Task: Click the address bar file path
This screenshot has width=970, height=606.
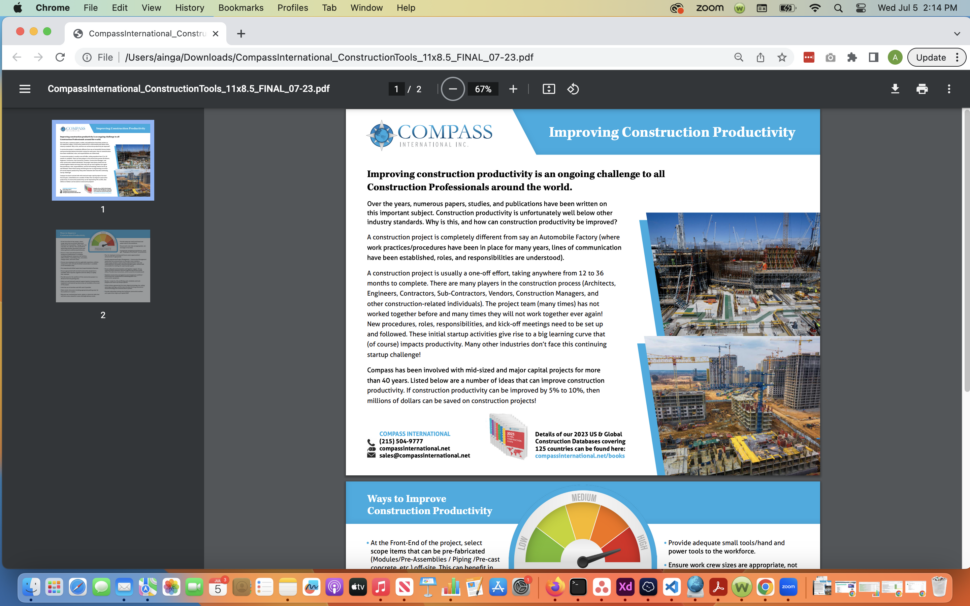Action: click(x=329, y=58)
